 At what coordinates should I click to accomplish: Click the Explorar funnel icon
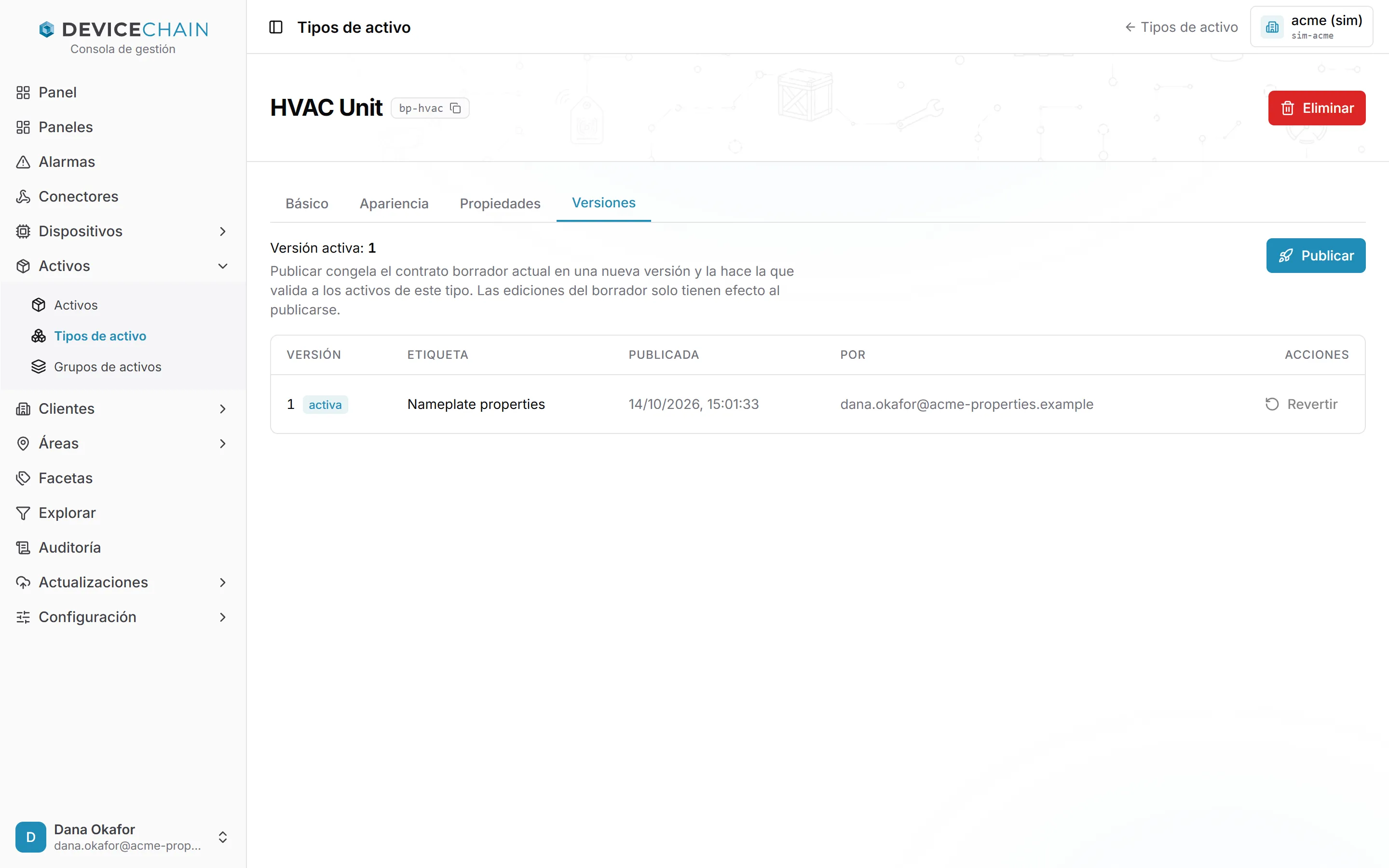(23, 513)
